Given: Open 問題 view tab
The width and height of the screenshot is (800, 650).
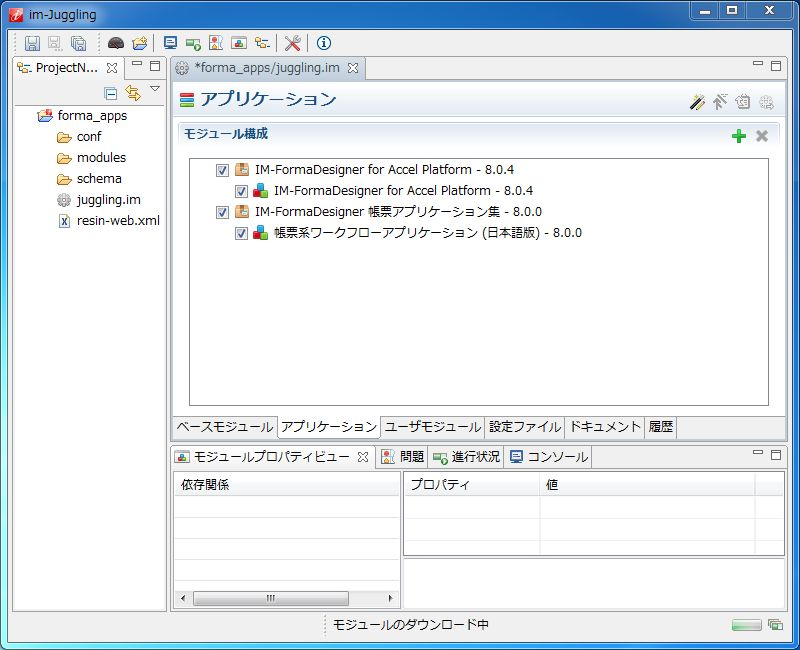Looking at the screenshot, I should point(403,457).
